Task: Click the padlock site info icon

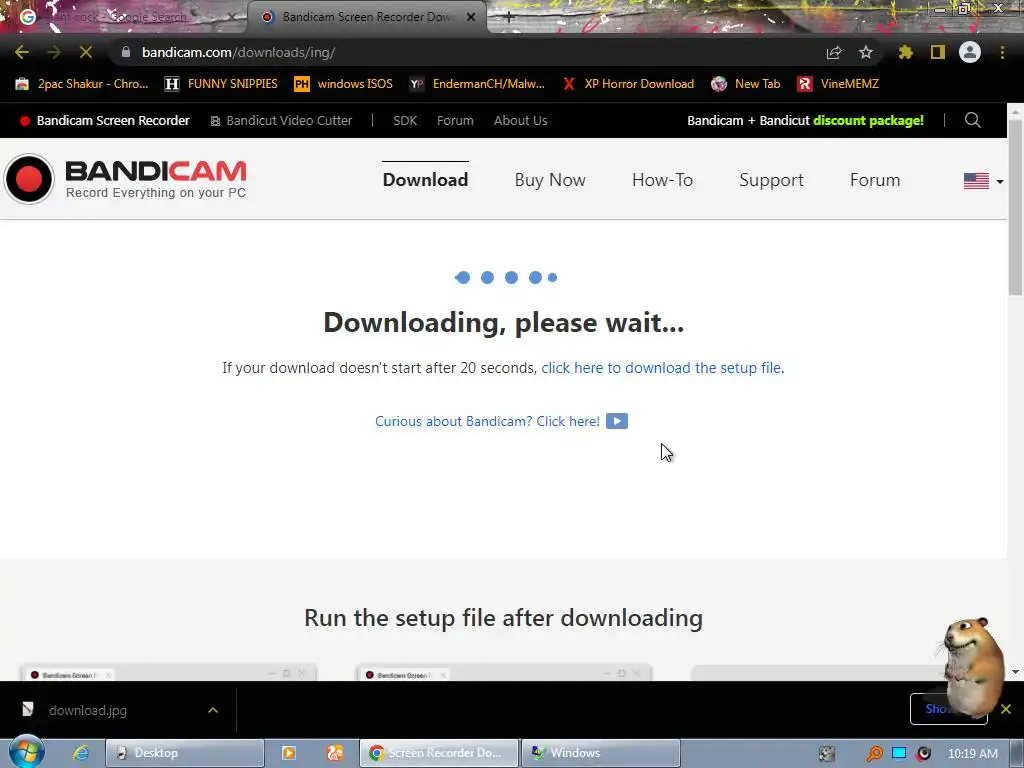Action: [126, 52]
